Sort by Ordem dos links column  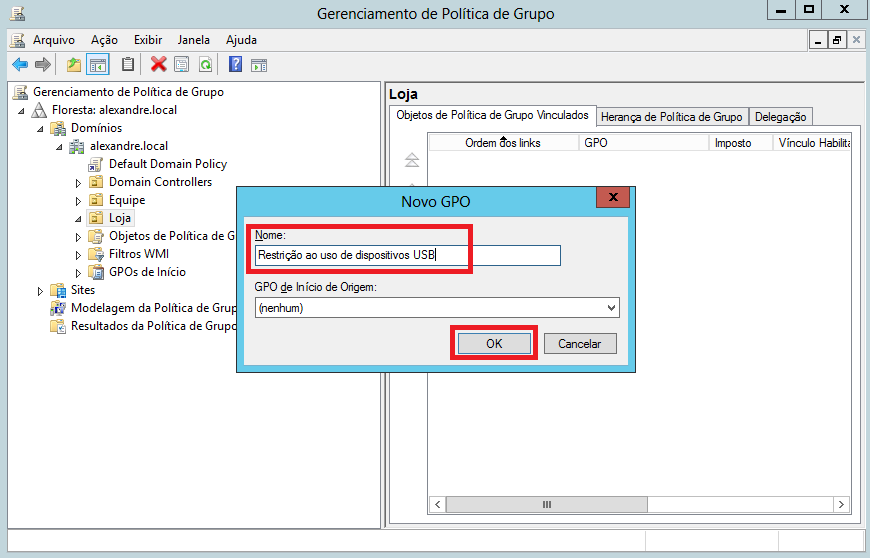503,143
